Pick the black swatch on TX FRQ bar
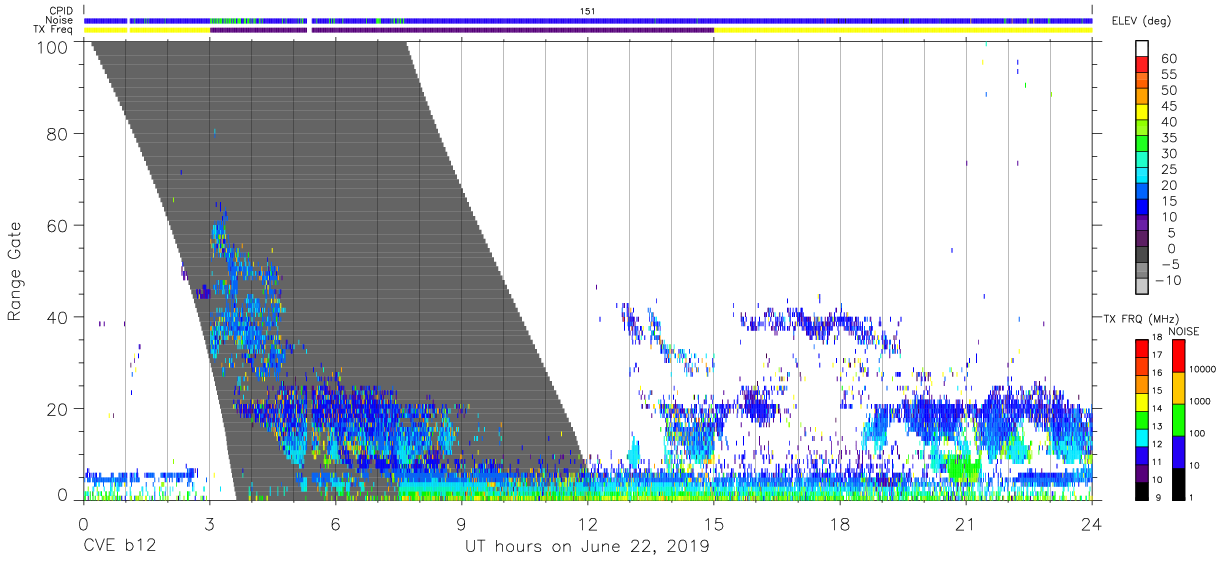1228x567 pixels. (1143, 489)
